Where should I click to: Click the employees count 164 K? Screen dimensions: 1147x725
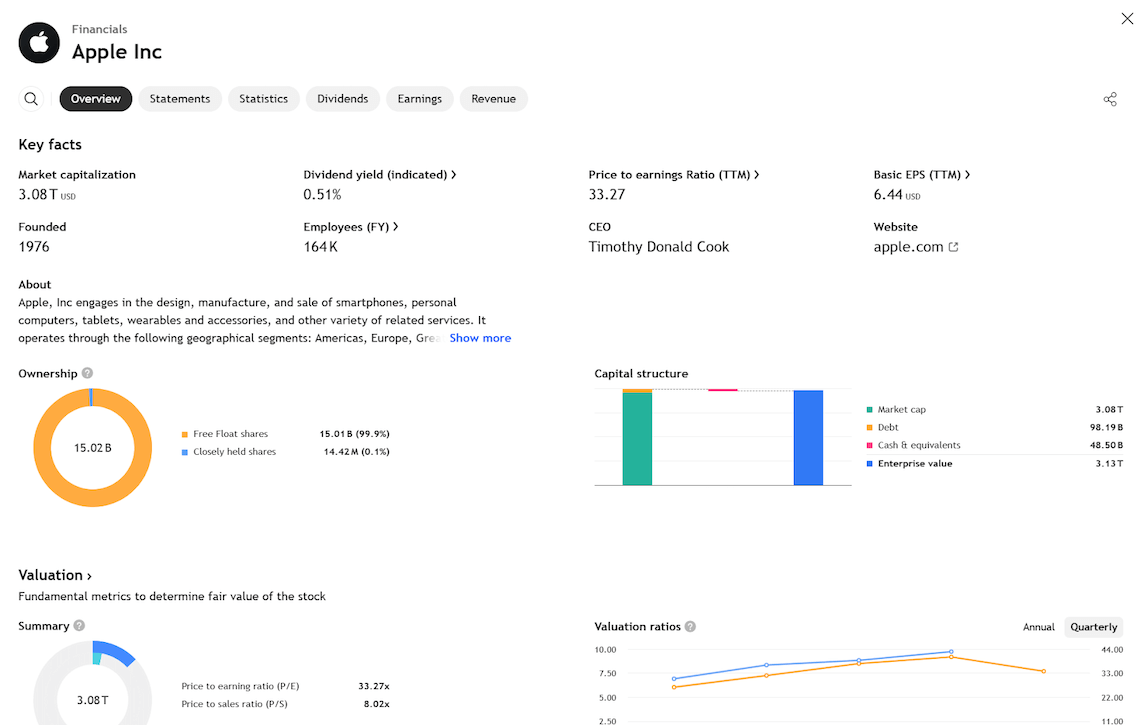coord(320,247)
